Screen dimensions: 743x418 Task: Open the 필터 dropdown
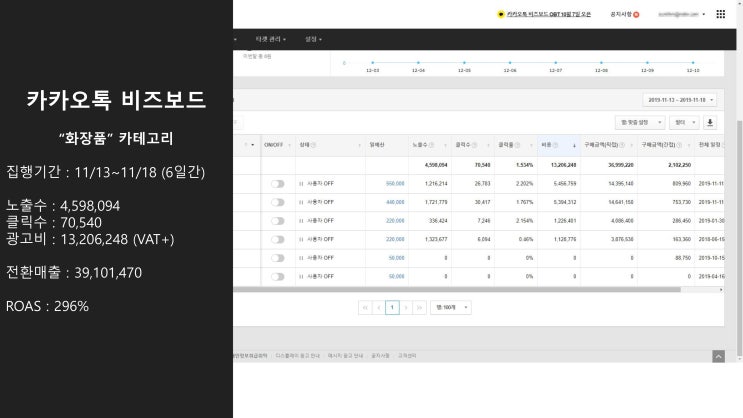click(x=684, y=123)
